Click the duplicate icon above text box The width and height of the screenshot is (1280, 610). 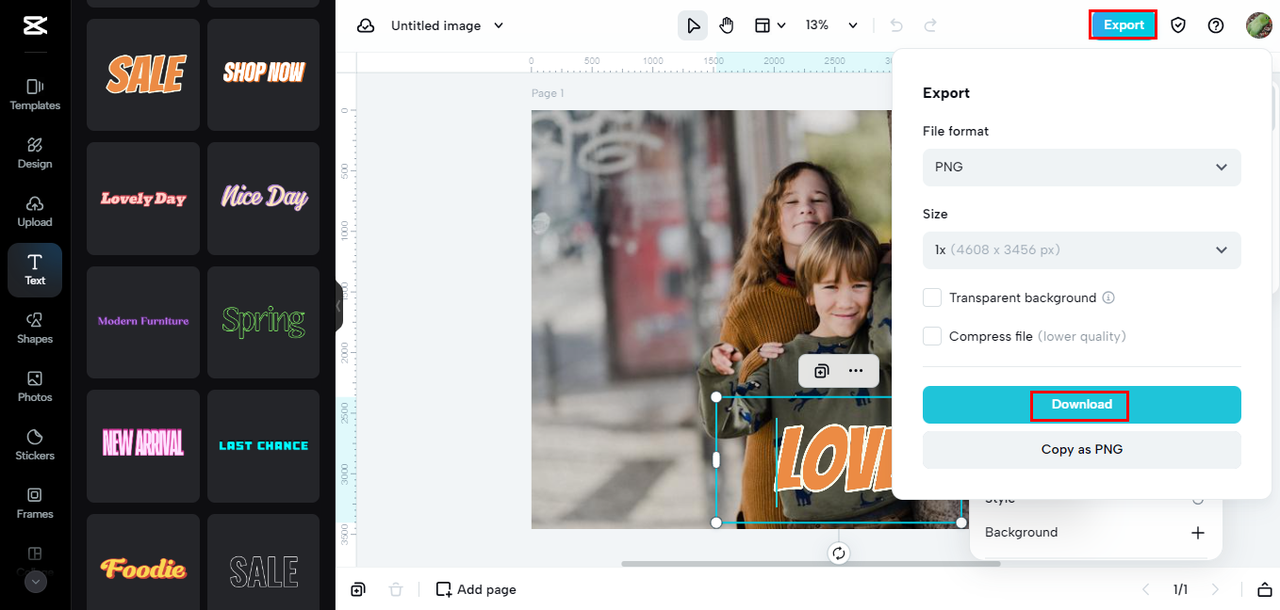pos(821,371)
